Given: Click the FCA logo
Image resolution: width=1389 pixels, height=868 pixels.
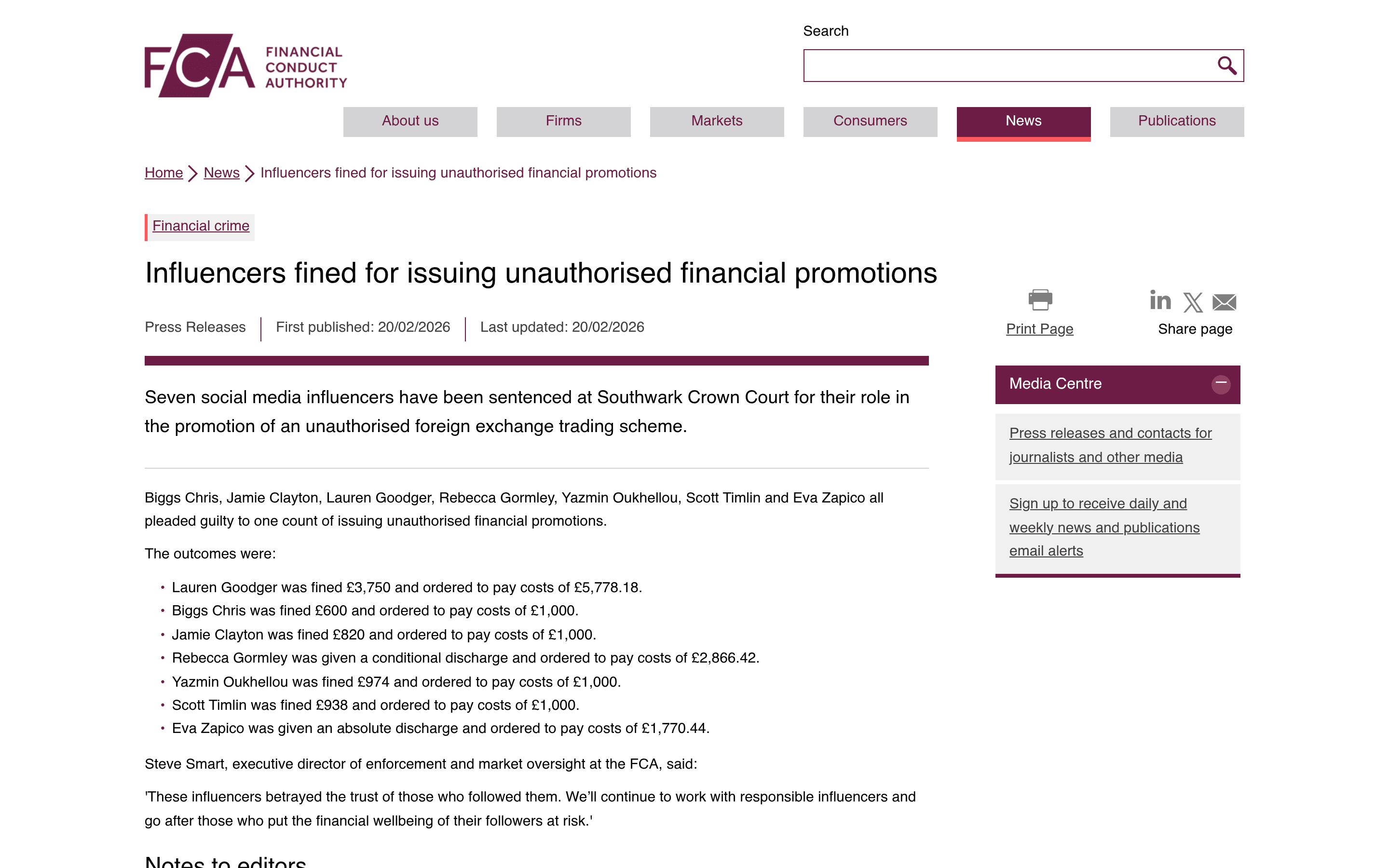Looking at the screenshot, I should click(245, 66).
